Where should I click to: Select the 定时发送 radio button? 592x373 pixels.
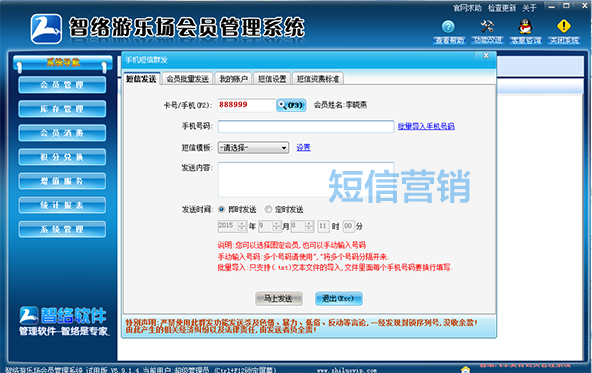268,209
